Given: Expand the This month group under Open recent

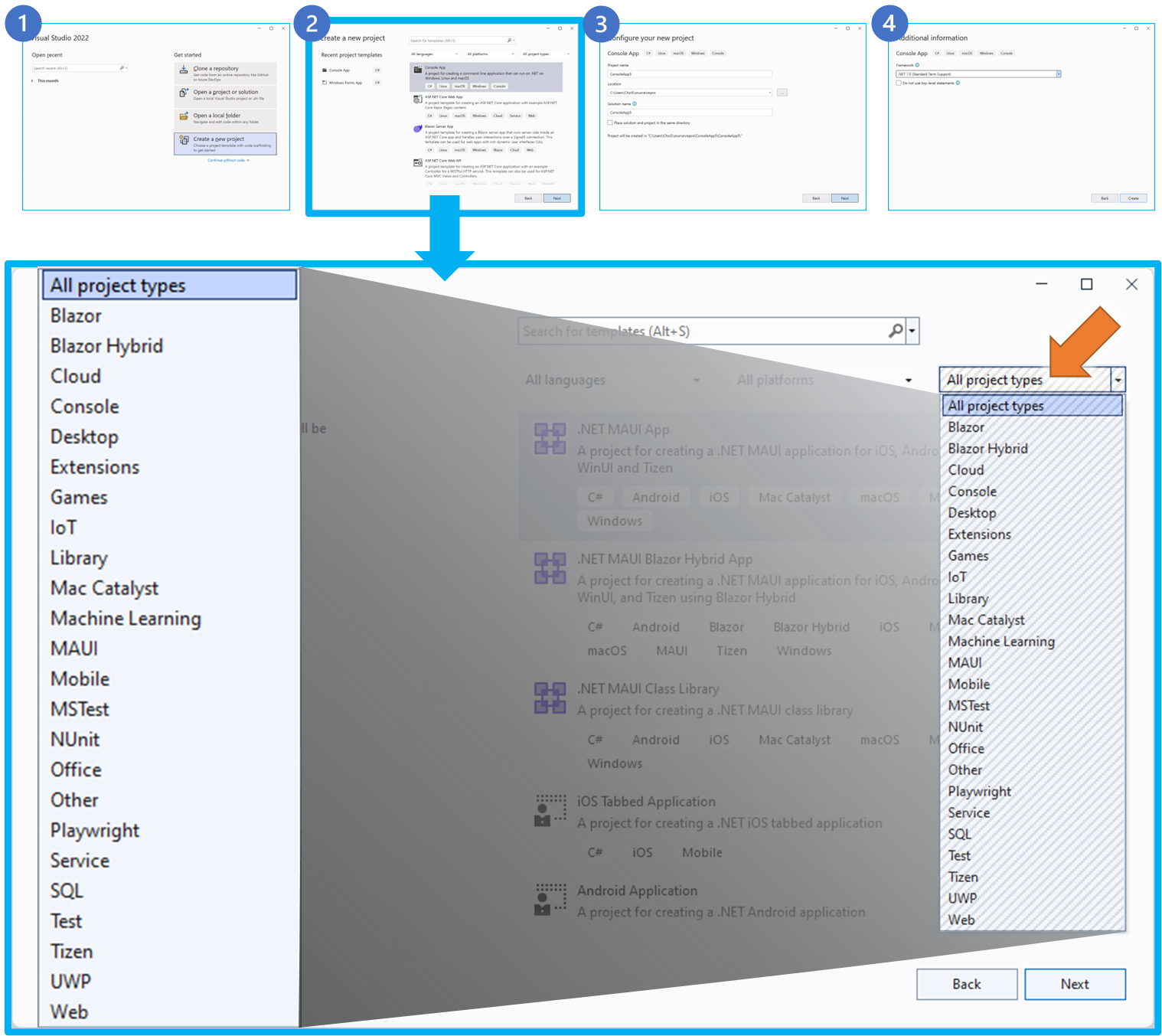Looking at the screenshot, I should [x=32, y=80].
